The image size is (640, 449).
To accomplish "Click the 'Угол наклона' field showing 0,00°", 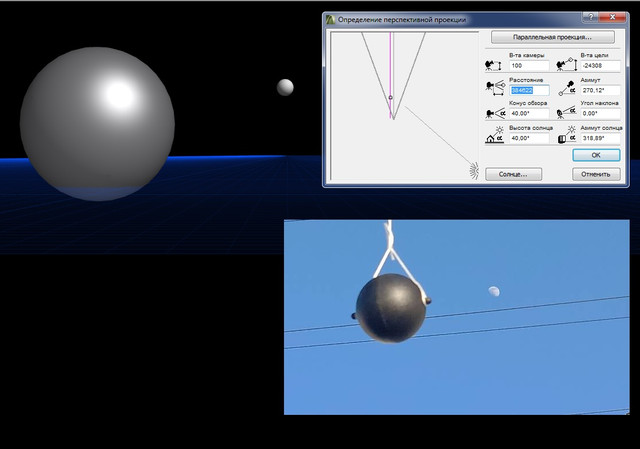I will pyautogui.click(x=600, y=113).
